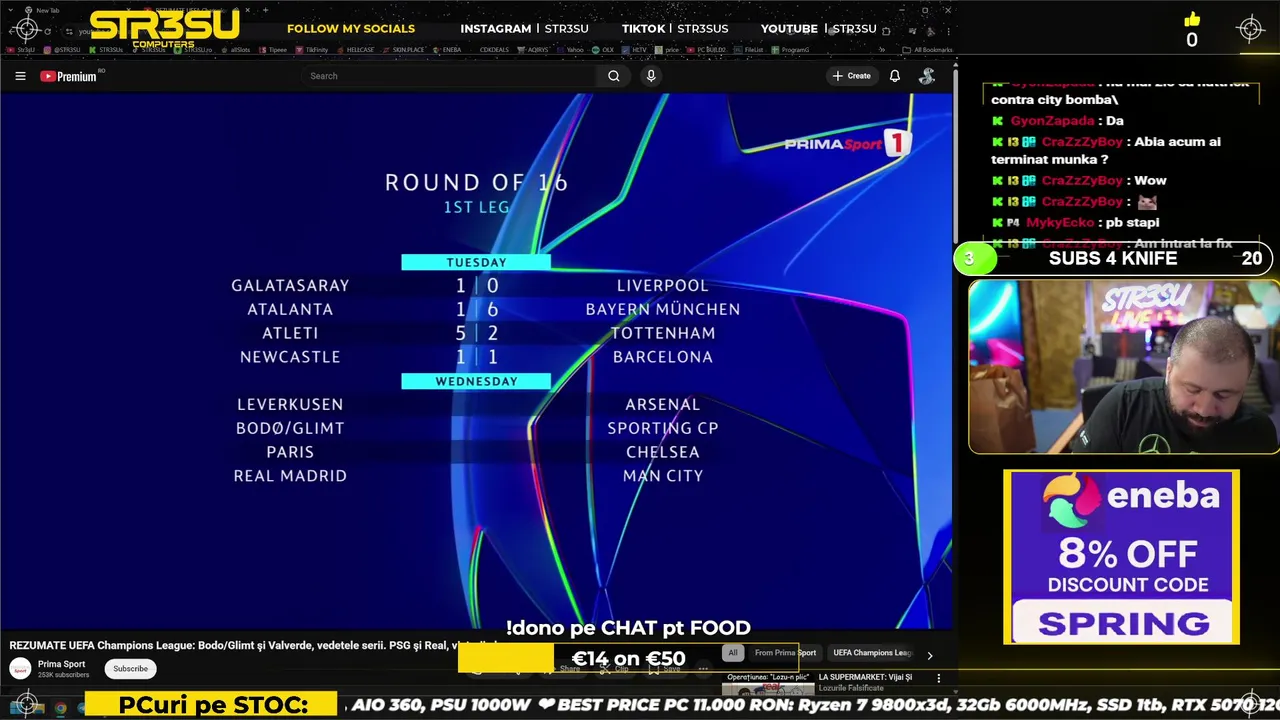The width and height of the screenshot is (1280, 720).
Task: Open the OLX bookmark
Action: [604, 49]
